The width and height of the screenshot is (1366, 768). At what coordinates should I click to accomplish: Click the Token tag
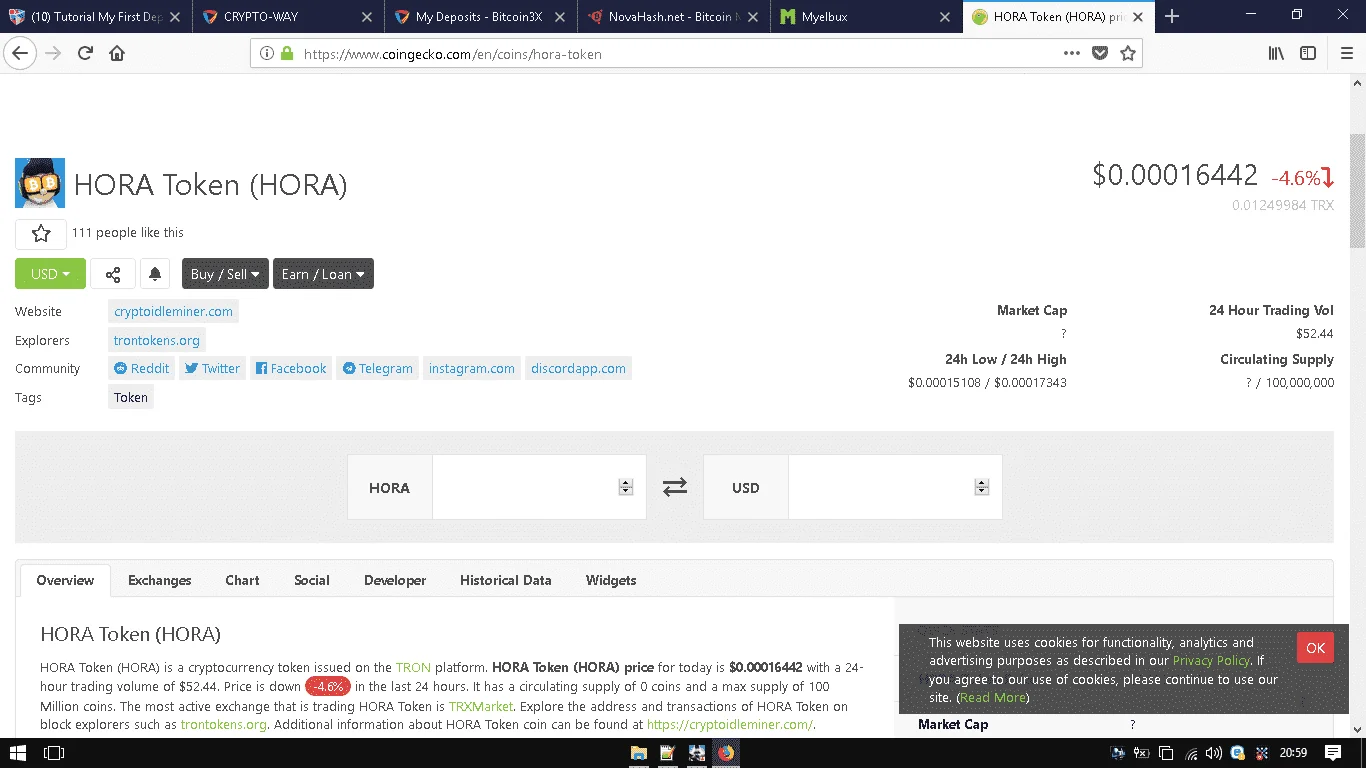[131, 397]
